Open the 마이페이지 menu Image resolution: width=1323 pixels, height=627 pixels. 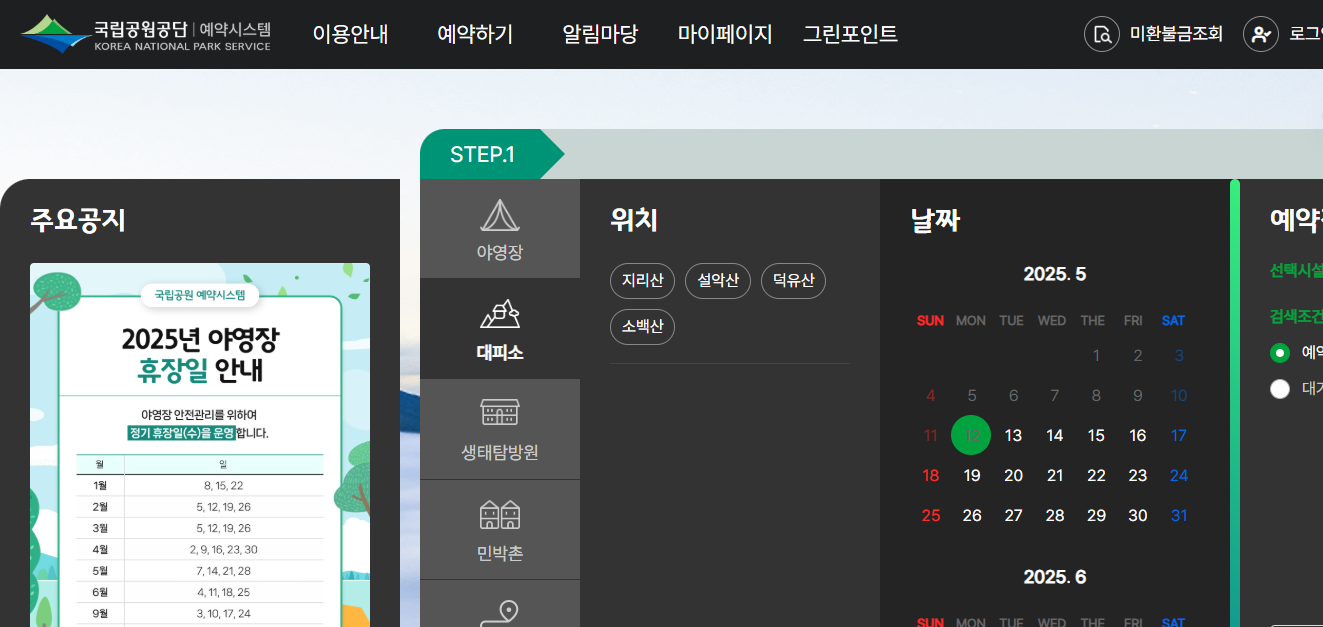pos(723,34)
